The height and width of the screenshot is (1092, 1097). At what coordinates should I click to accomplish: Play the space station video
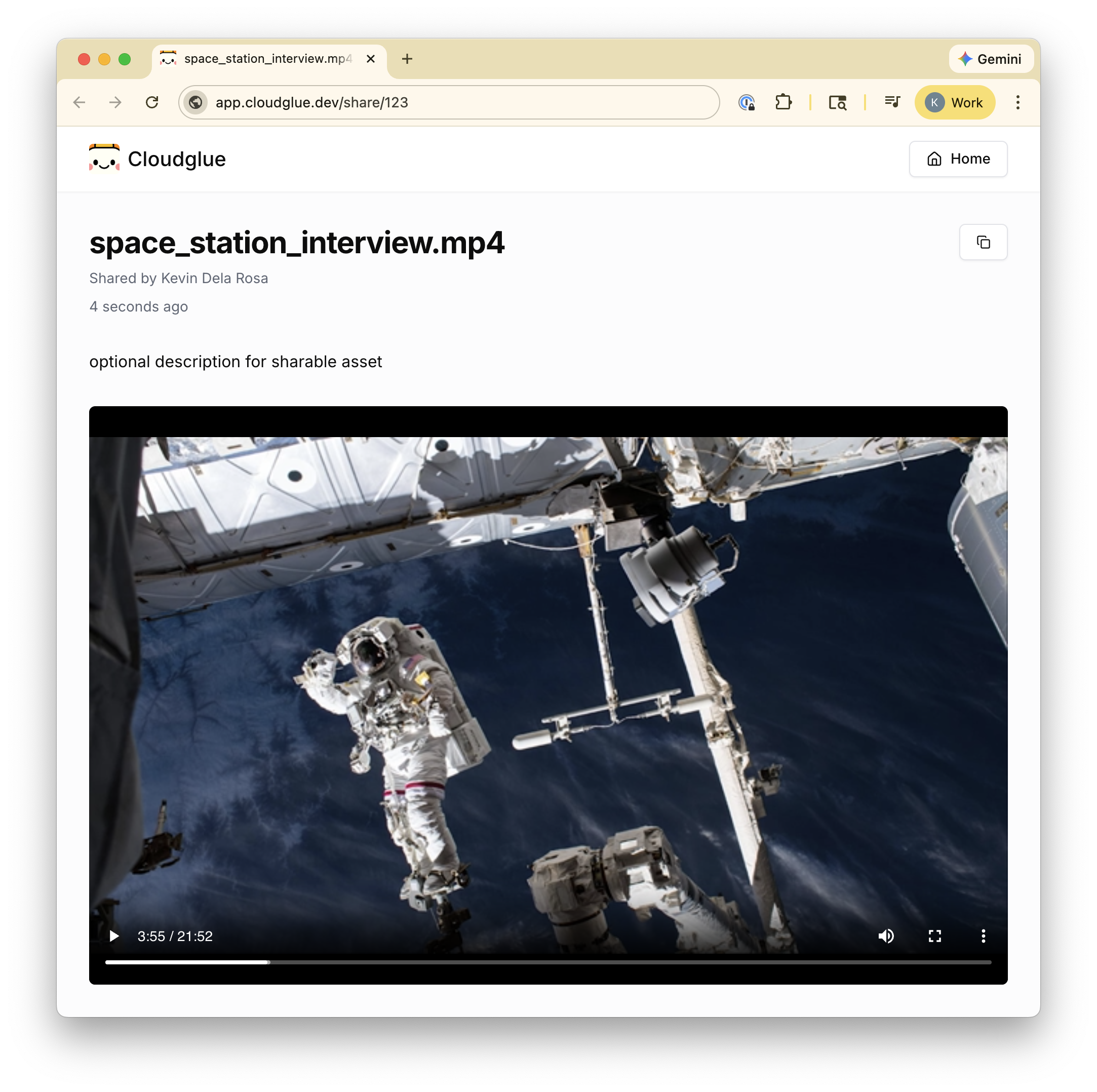(x=114, y=936)
